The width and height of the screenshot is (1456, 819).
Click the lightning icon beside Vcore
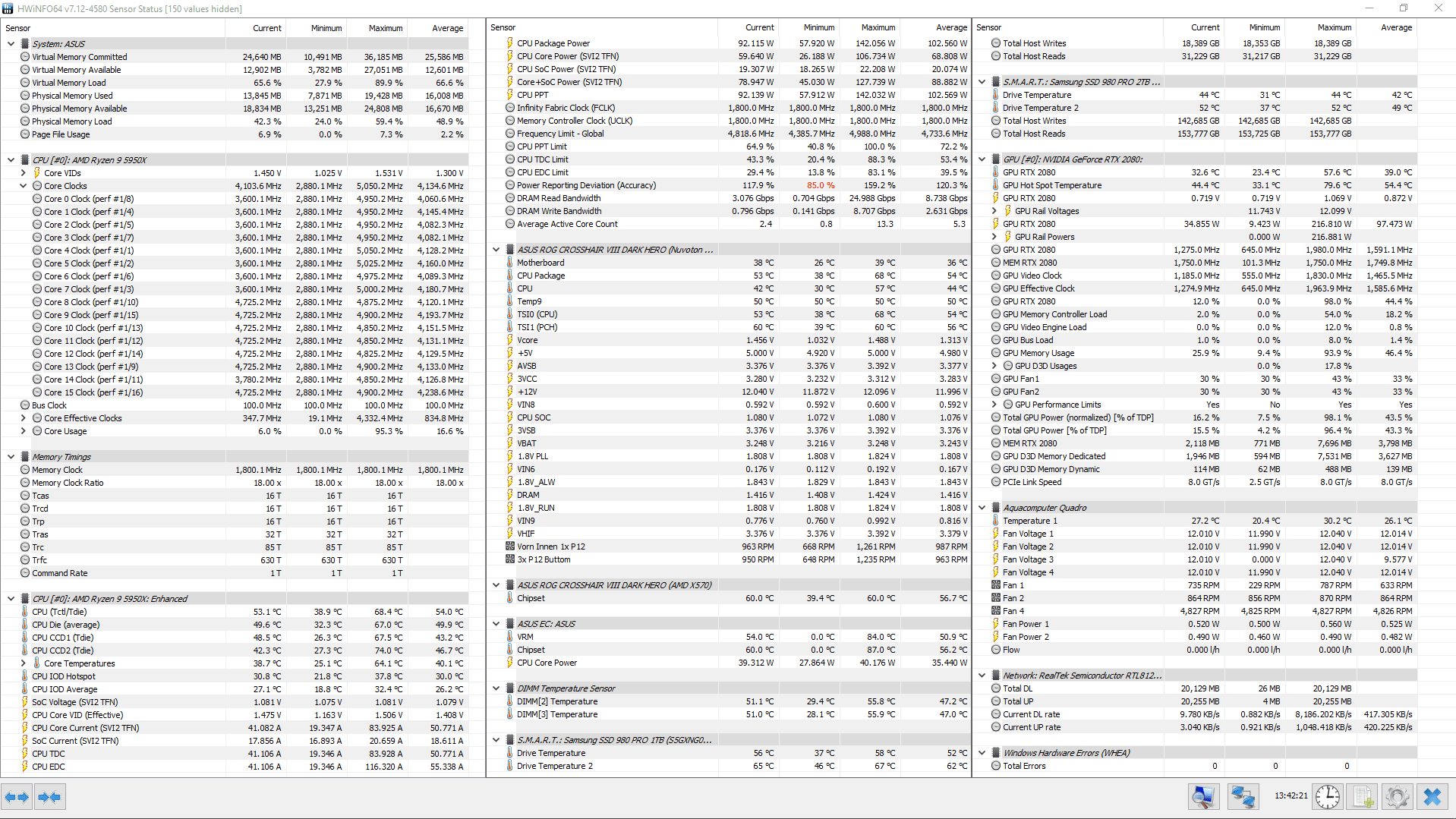[510, 340]
